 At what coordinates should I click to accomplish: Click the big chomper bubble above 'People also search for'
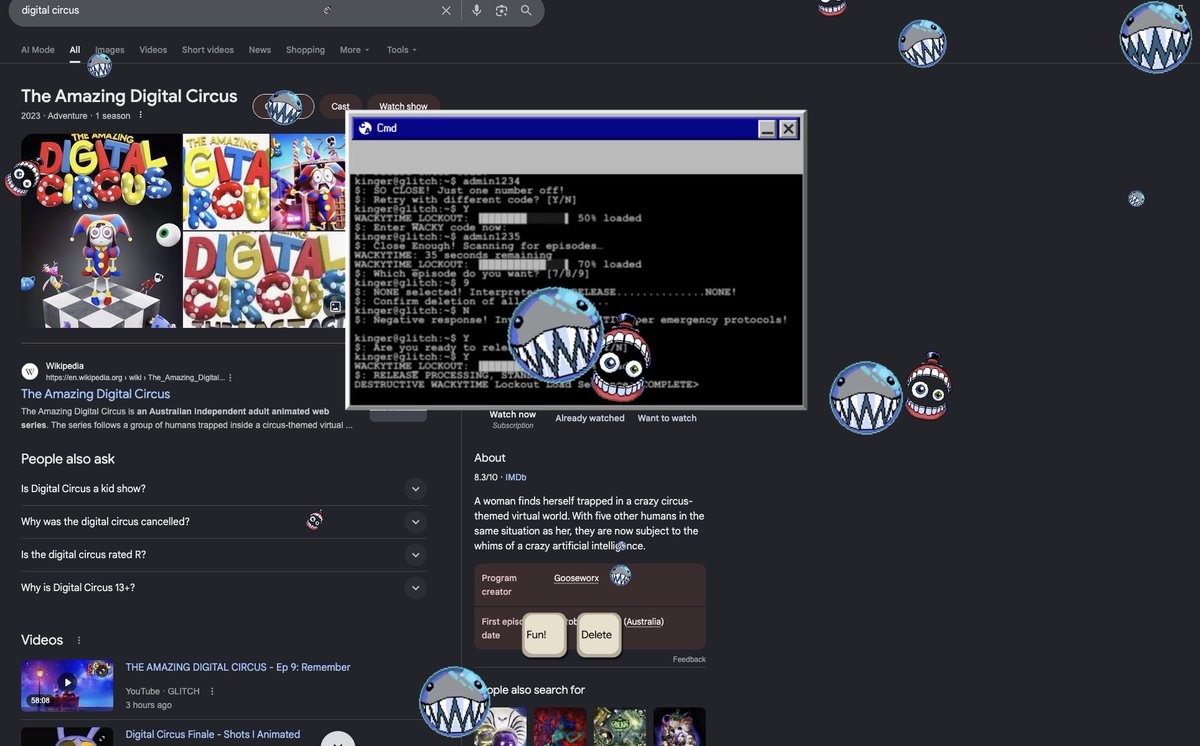[x=454, y=701]
